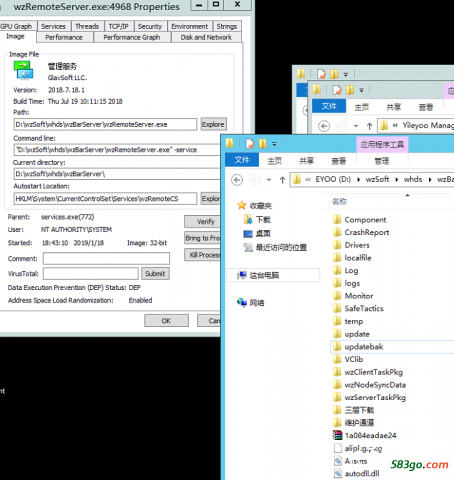Sort by the name column header

coord(339,201)
